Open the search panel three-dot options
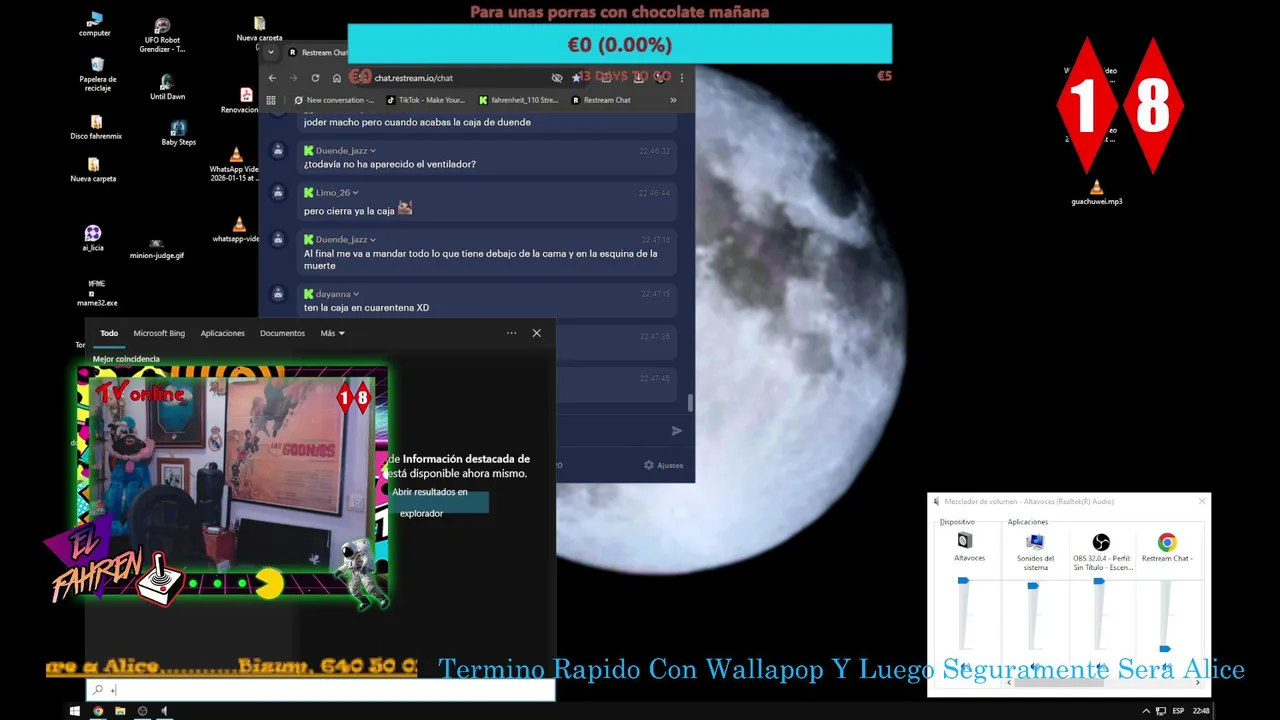Image resolution: width=1280 pixels, height=720 pixels. pos(511,333)
